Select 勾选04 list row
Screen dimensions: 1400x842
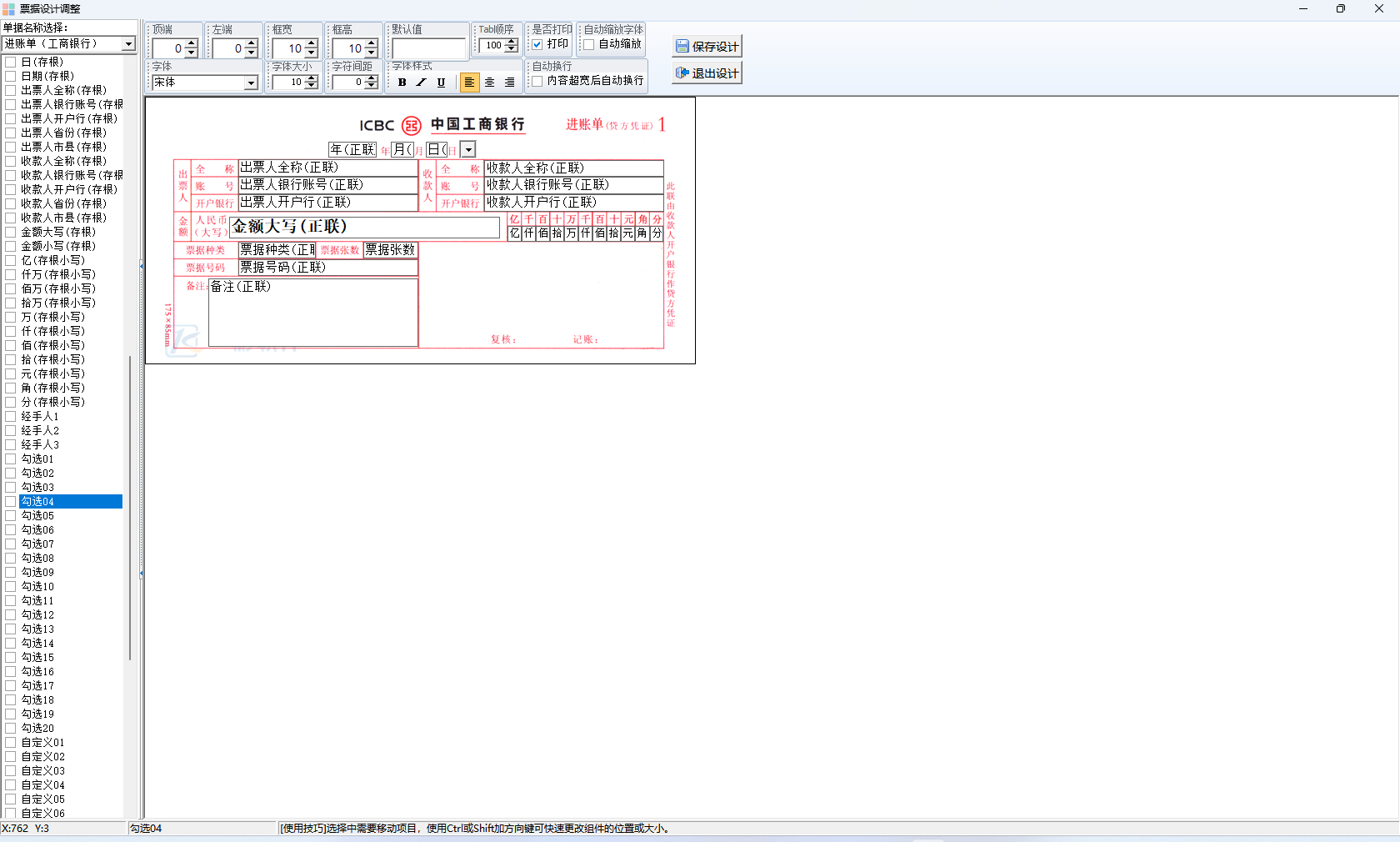coord(71,501)
